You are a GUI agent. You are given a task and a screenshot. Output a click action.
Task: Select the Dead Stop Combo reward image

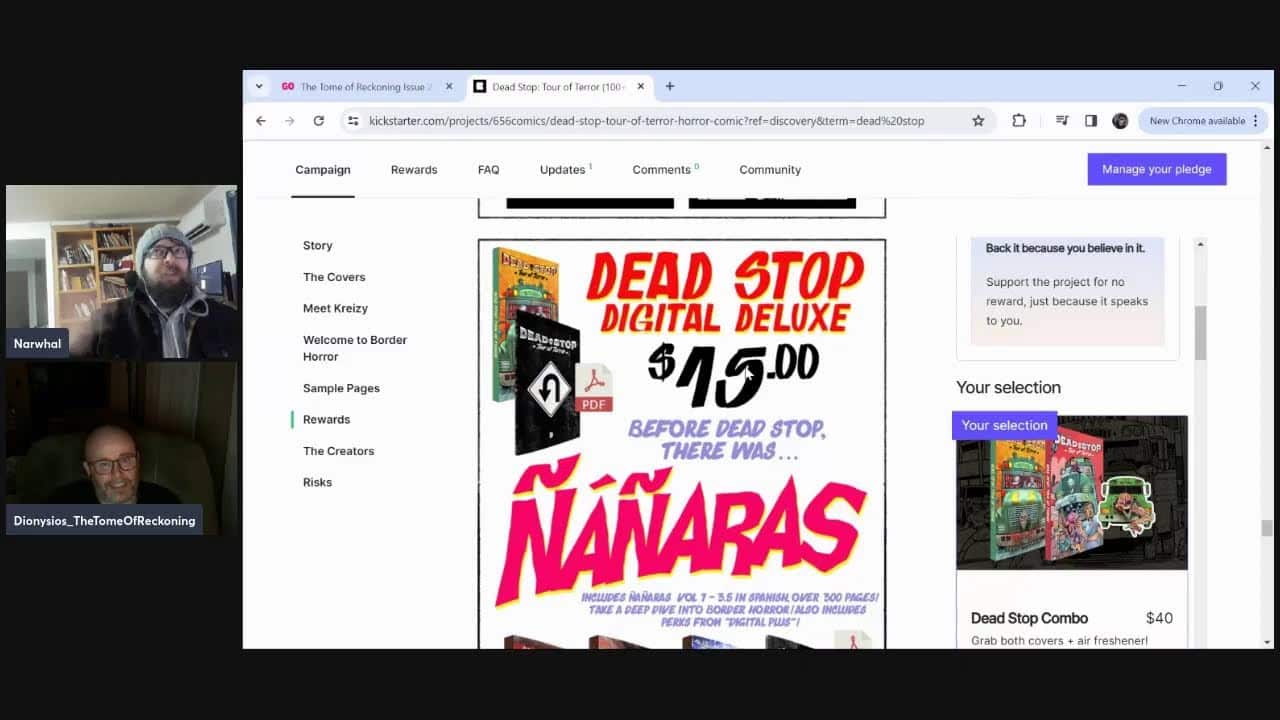[x=1071, y=492]
